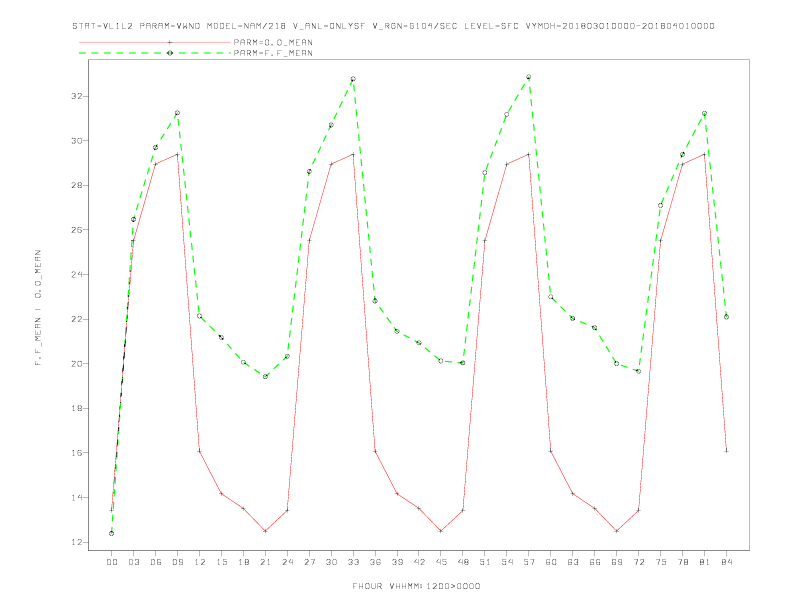
Task: Select red plus data point at hour 84
Action: (x=726, y=451)
